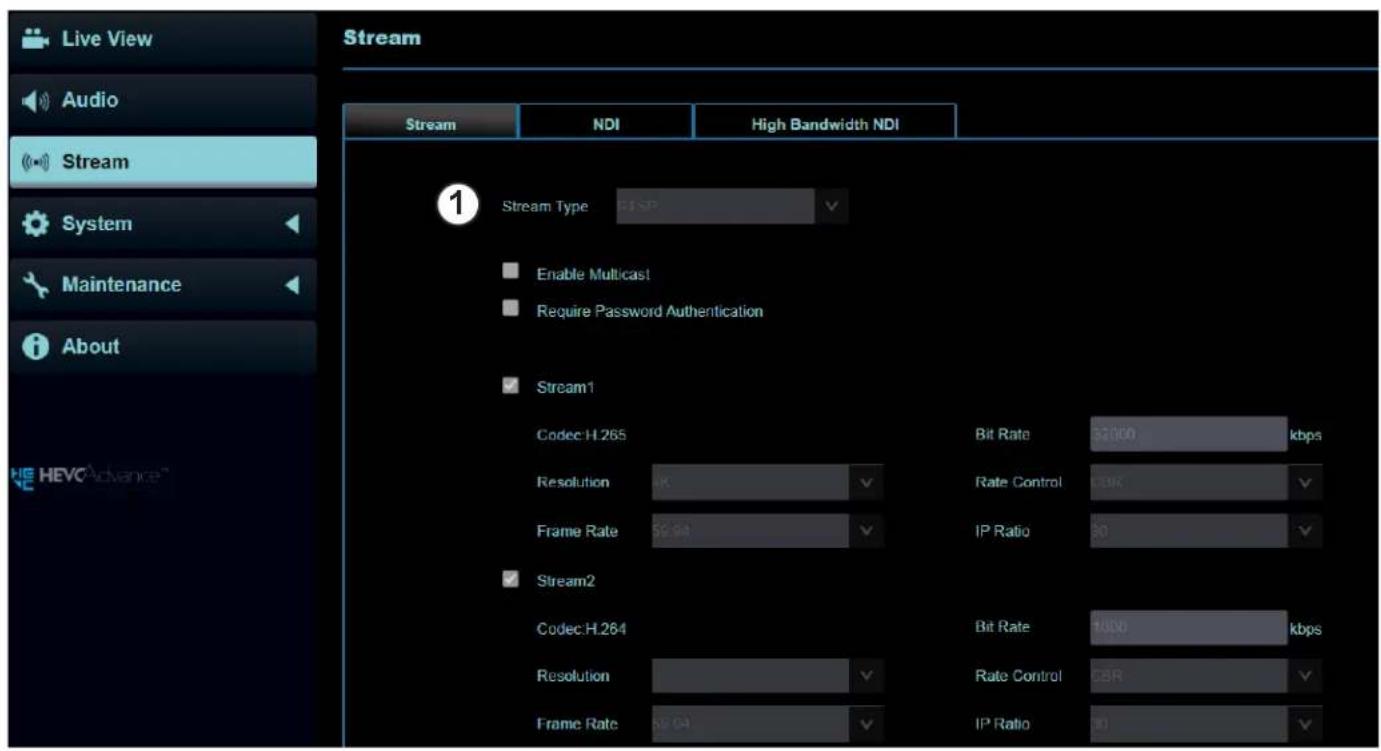Toggle the Stream1 checkbox
Screen dimensions: 1381x751
coord(511,386)
